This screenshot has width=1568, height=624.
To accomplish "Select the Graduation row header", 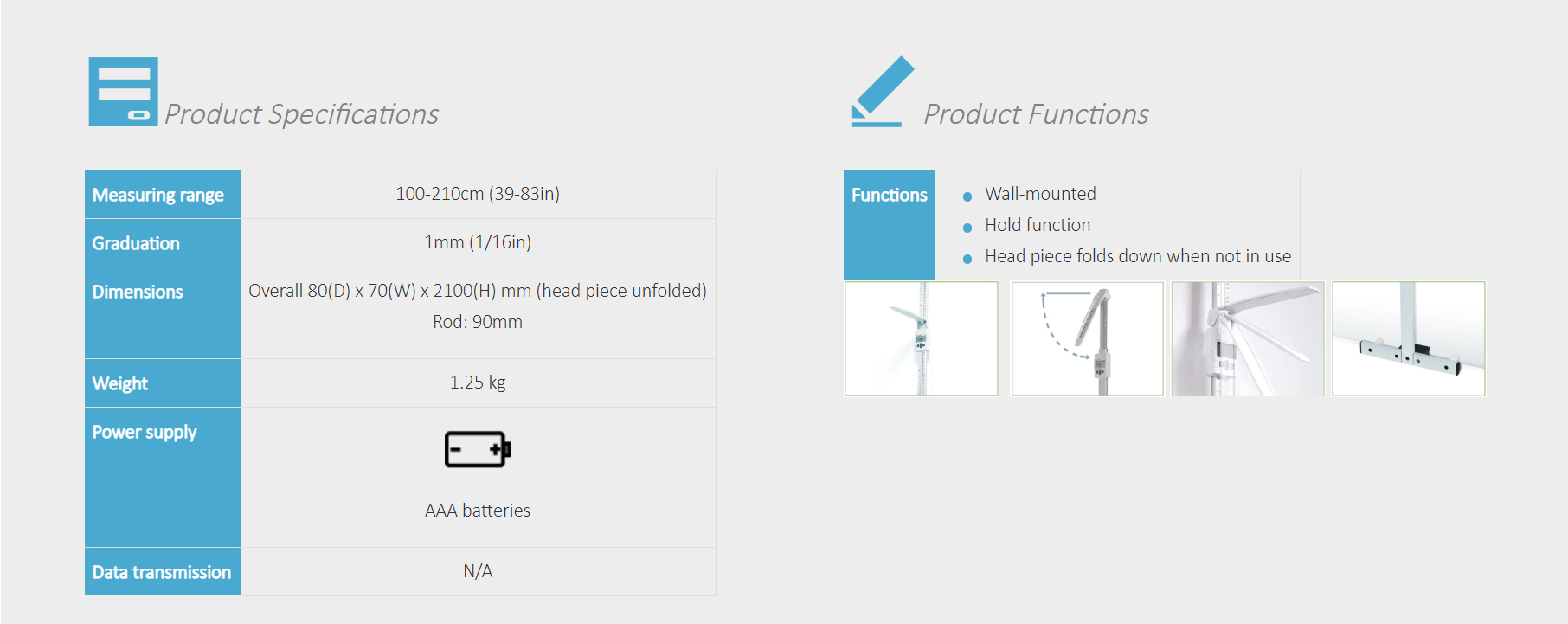I will (x=136, y=243).
